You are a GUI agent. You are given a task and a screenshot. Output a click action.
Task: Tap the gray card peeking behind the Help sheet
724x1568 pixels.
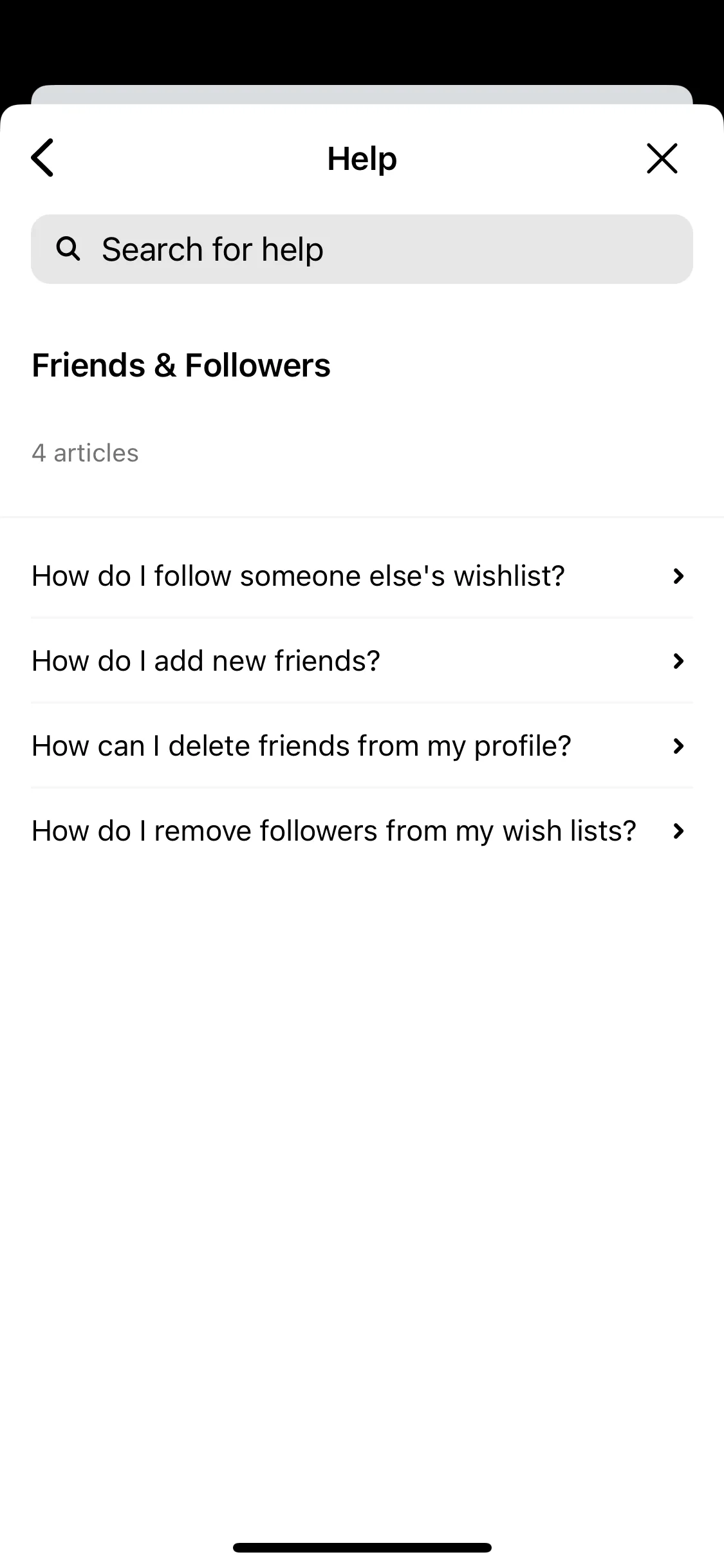click(x=362, y=94)
